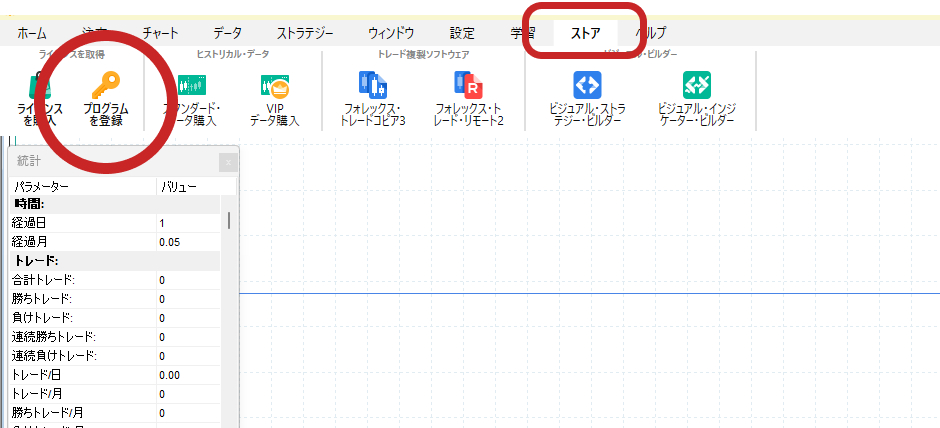Click the VIPデータ購入 icon
Screen dimensions: 940x428
pos(274,87)
